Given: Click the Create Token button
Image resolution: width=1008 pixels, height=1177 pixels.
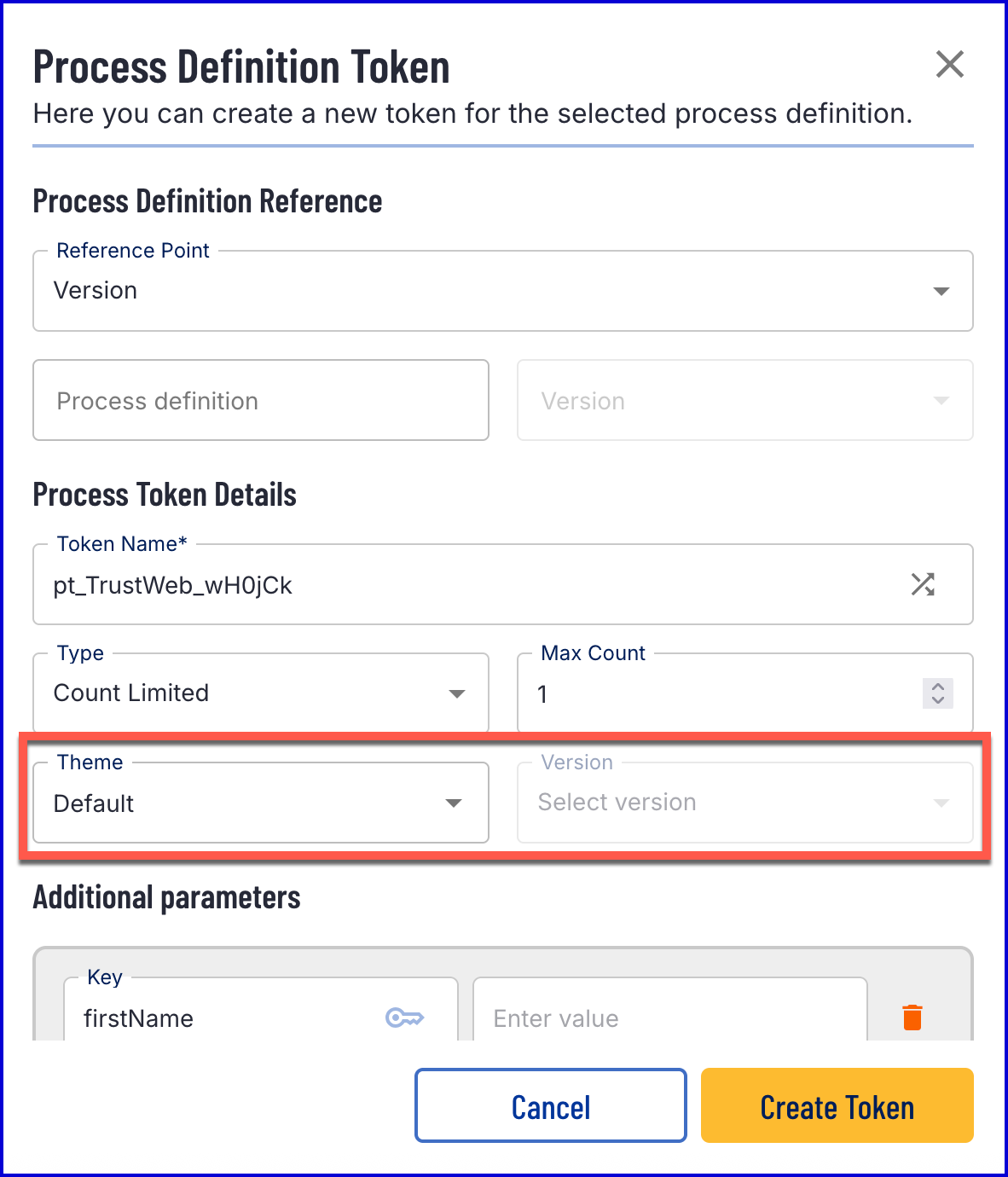Looking at the screenshot, I should click(x=837, y=1106).
